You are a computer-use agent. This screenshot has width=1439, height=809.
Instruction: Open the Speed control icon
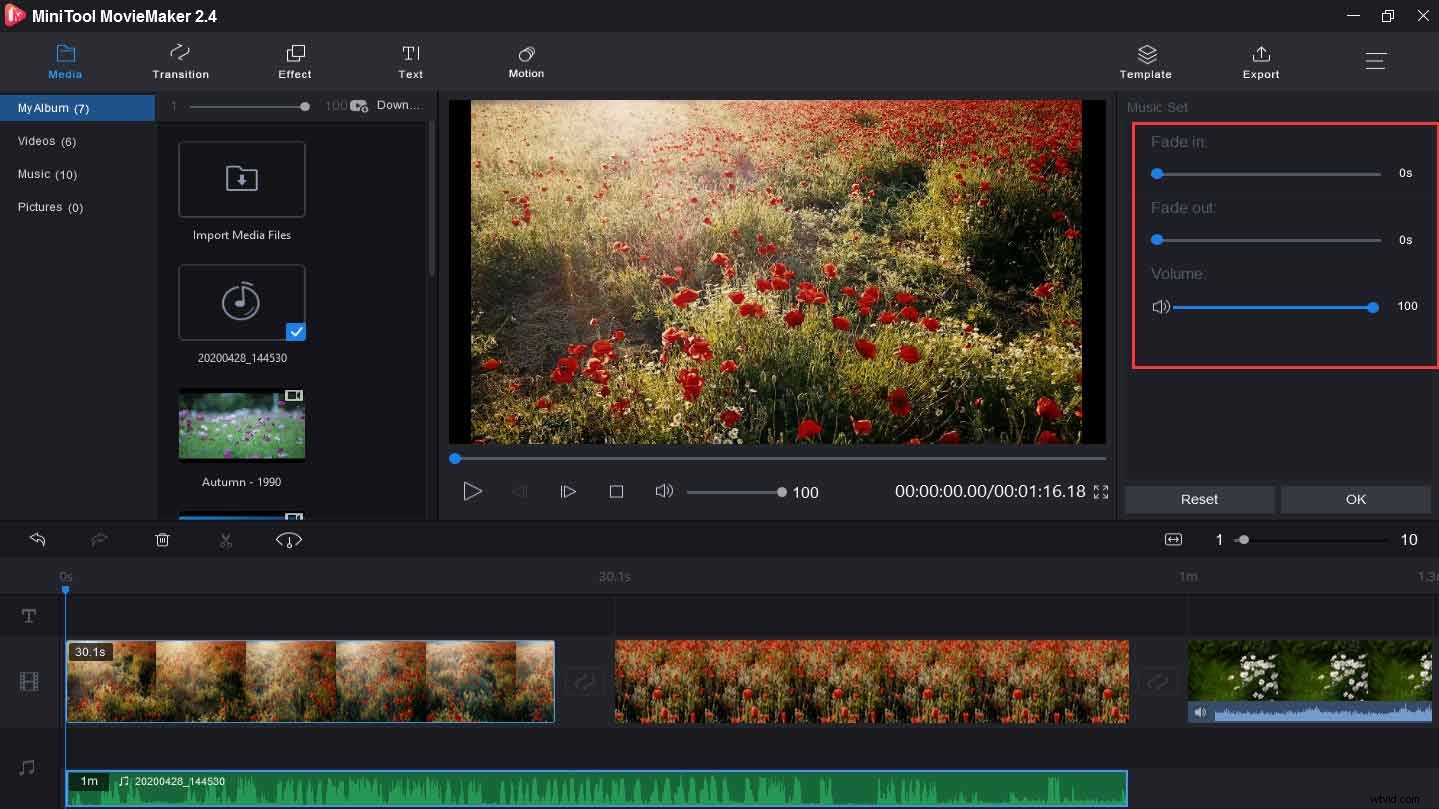(288, 539)
